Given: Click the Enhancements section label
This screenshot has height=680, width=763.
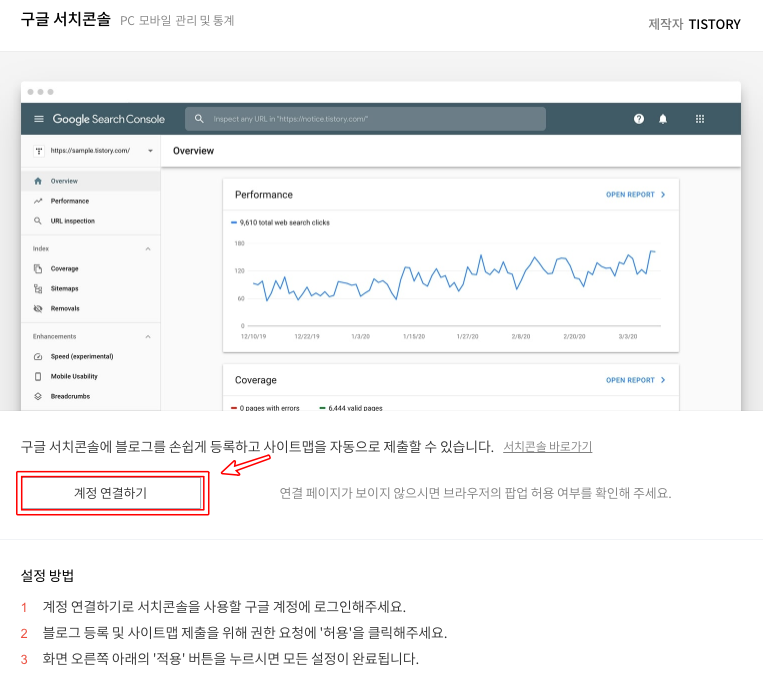Looking at the screenshot, I should pyautogui.click(x=54, y=336).
